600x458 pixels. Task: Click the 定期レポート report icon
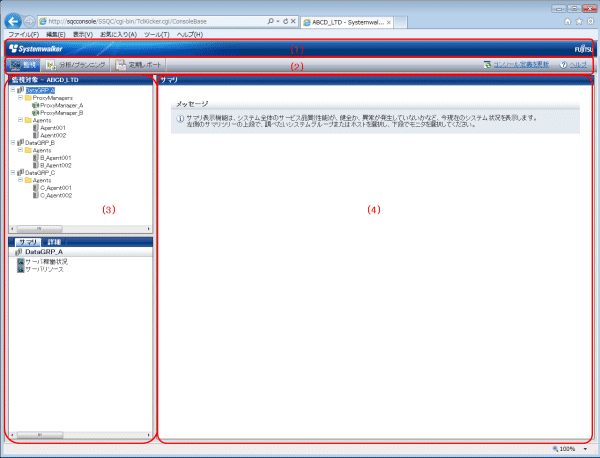(x=121, y=65)
